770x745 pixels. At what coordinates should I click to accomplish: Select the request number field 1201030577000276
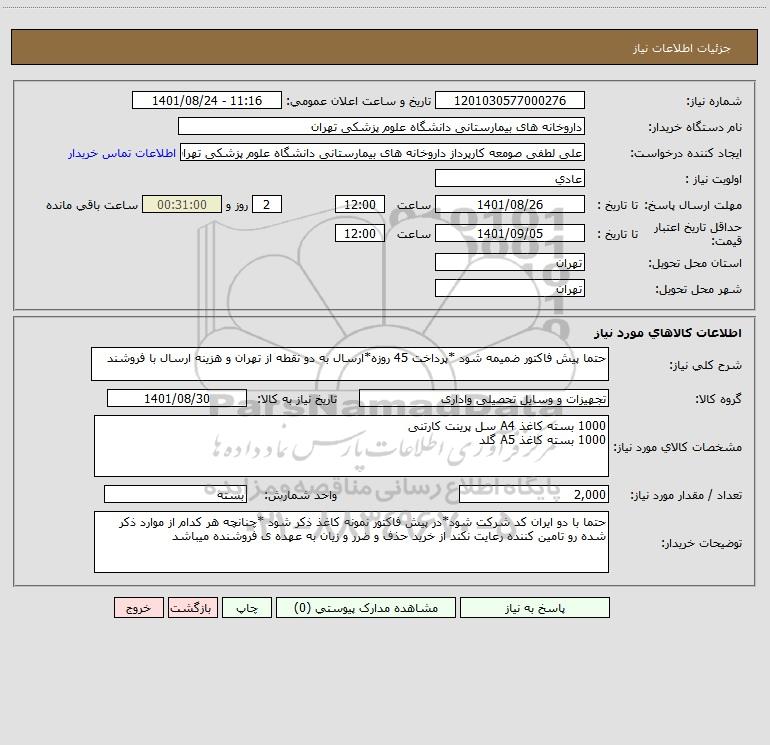[x=510, y=100]
